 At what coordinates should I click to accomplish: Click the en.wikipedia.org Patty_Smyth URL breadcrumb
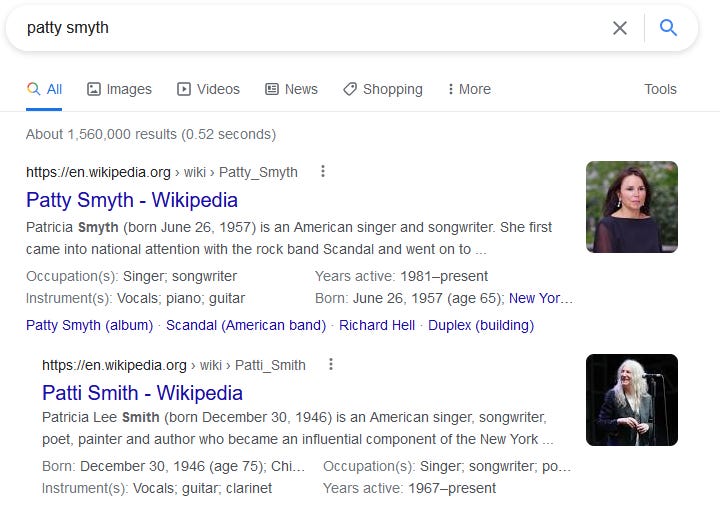162,172
